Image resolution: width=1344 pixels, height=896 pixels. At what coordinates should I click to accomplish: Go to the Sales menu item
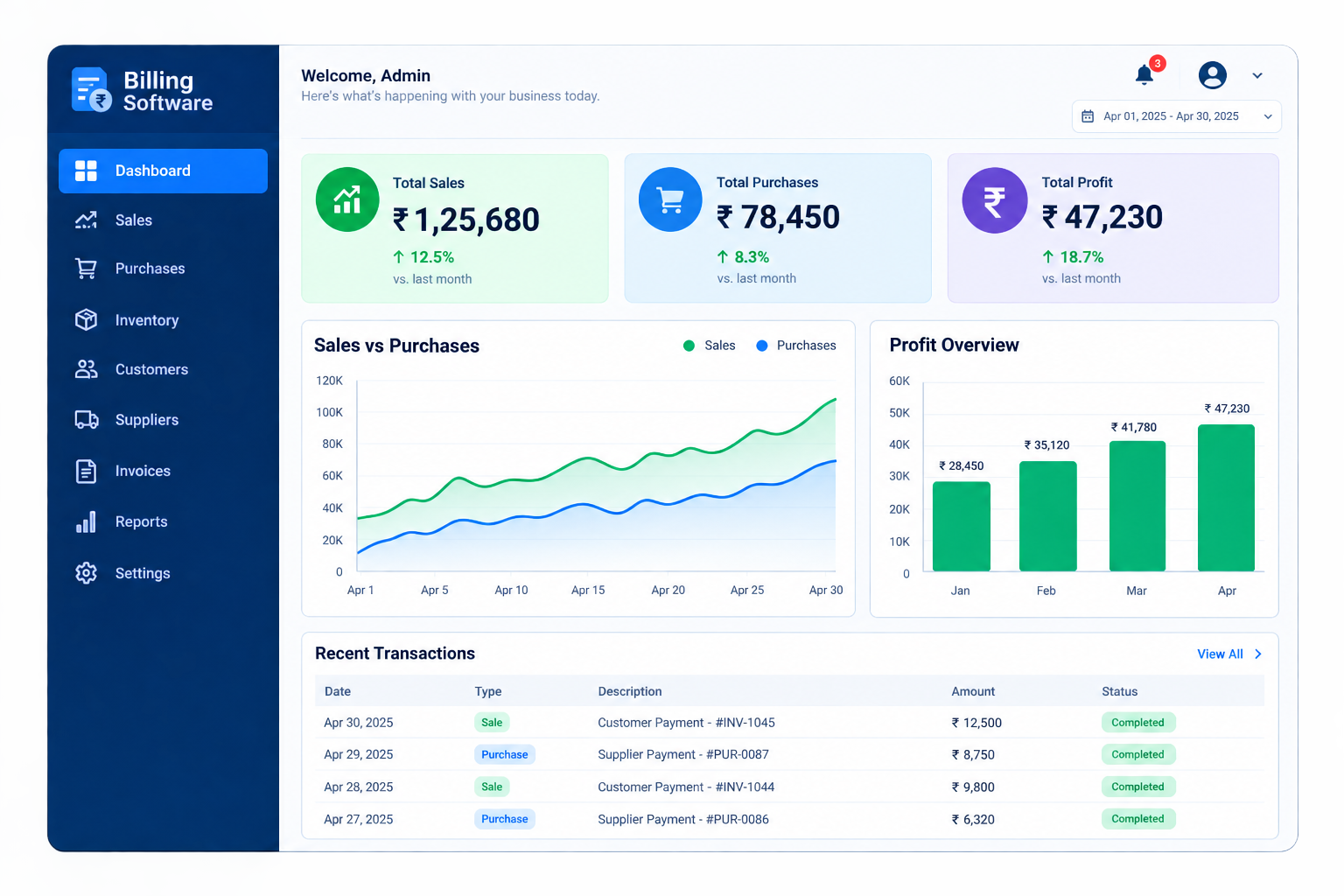point(163,220)
